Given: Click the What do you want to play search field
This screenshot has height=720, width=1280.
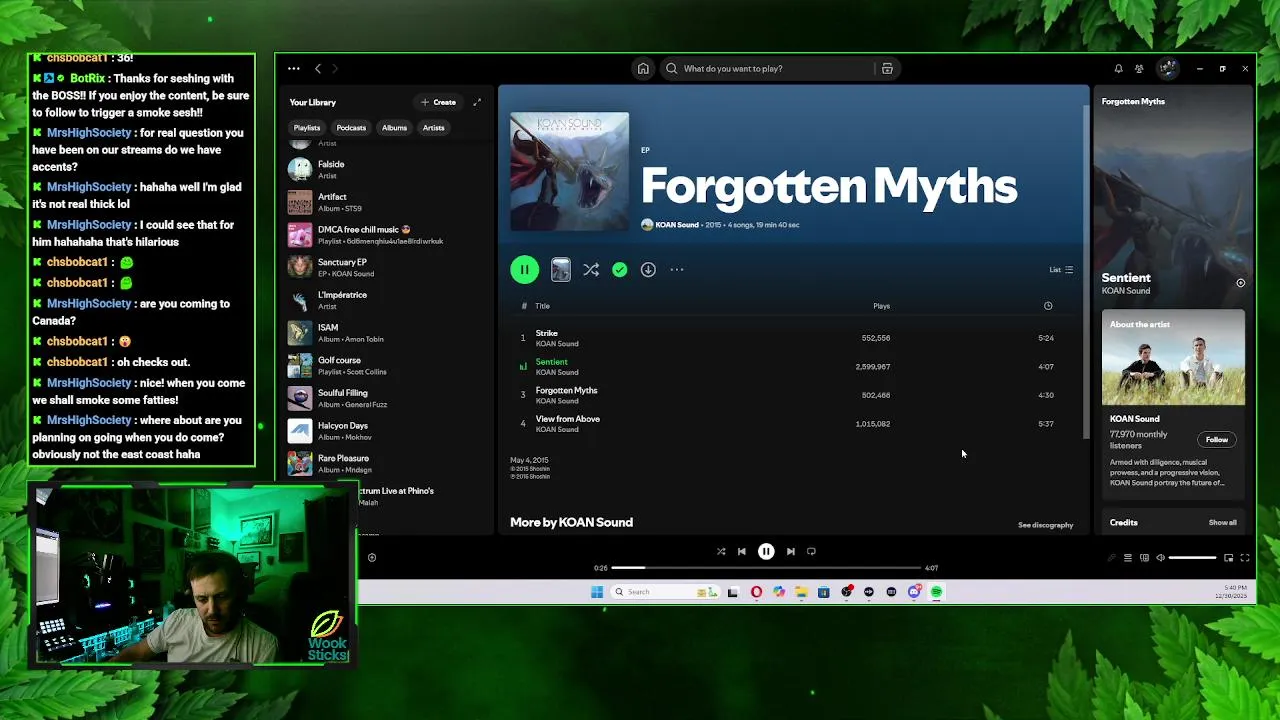Looking at the screenshot, I should [766, 69].
